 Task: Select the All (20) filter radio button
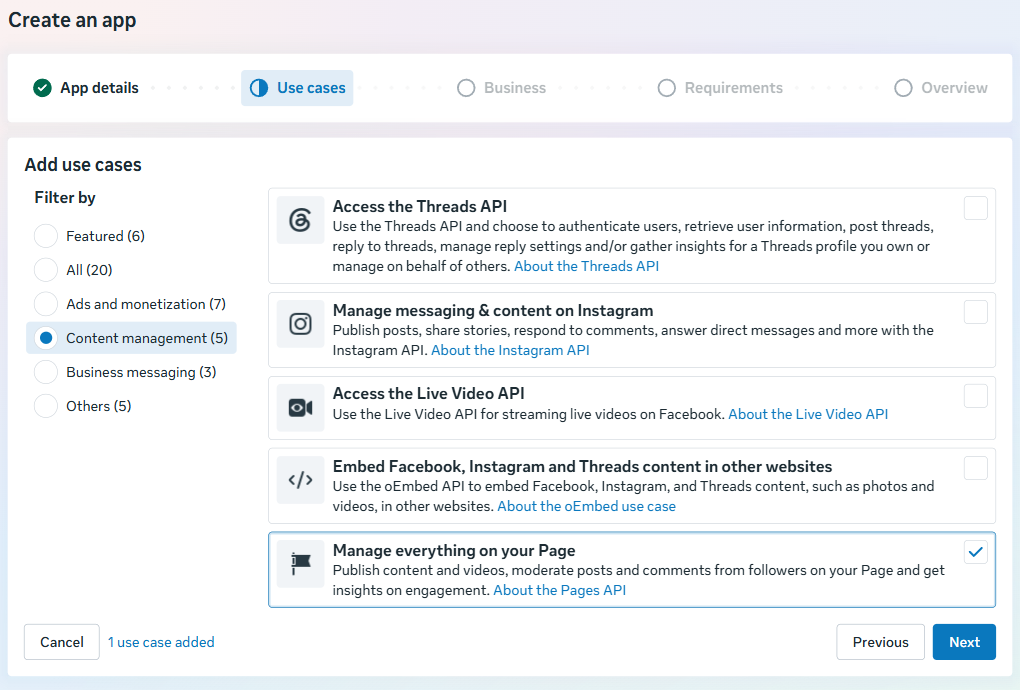pos(46,270)
